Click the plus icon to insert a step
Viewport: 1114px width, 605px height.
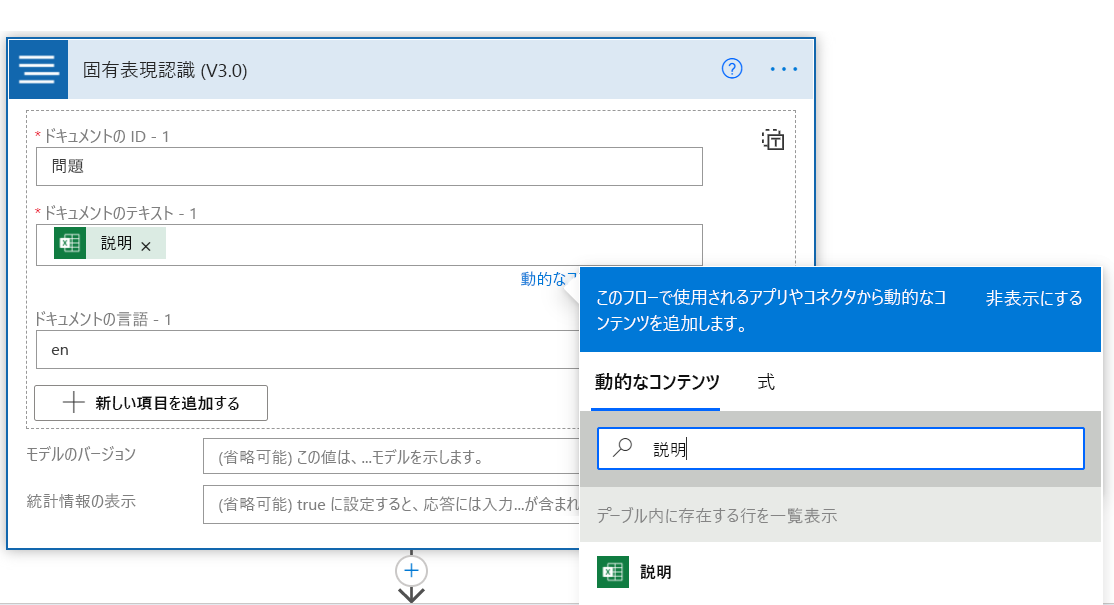(x=411, y=570)
